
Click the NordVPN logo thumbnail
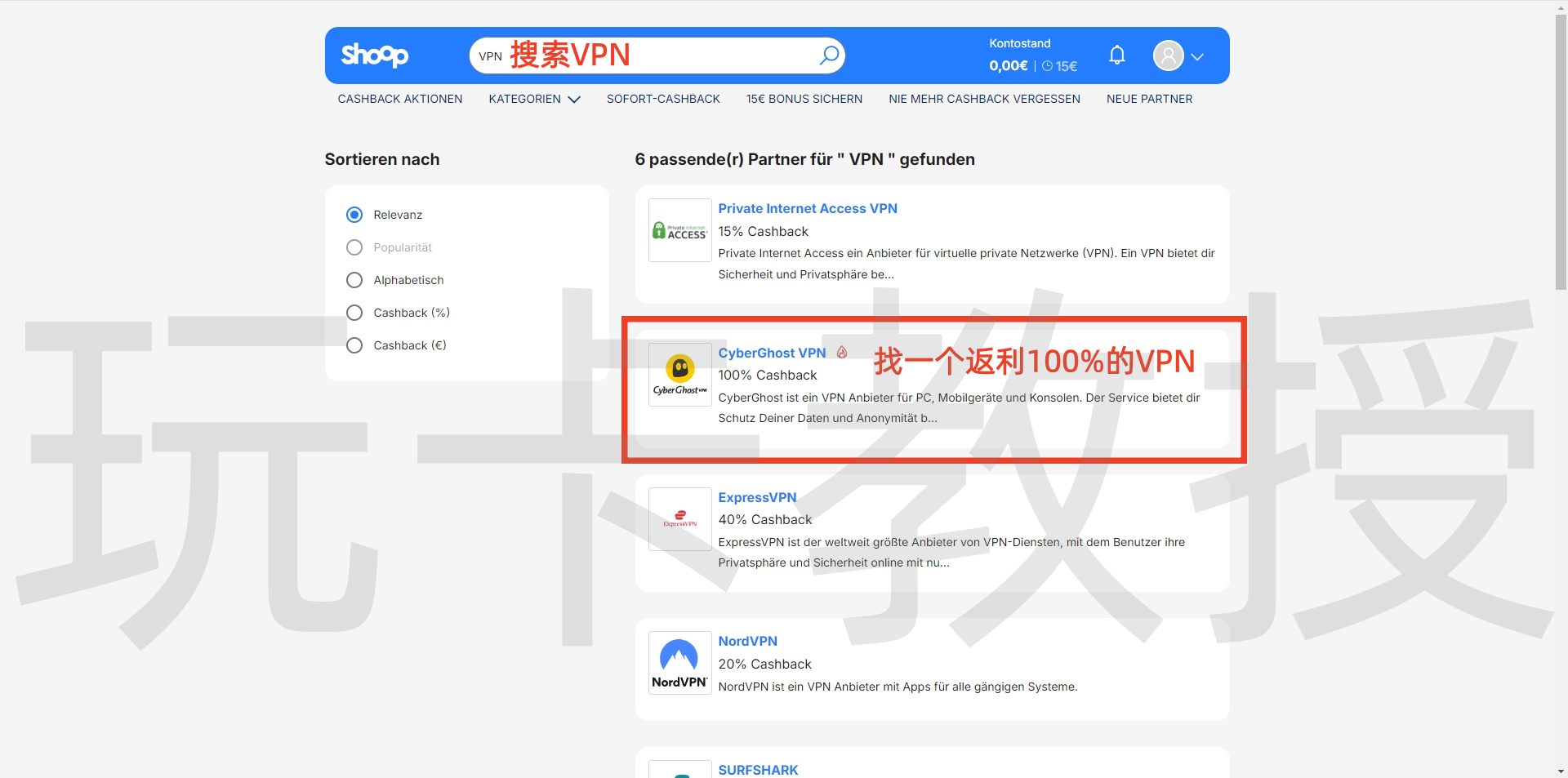(679, 663)
